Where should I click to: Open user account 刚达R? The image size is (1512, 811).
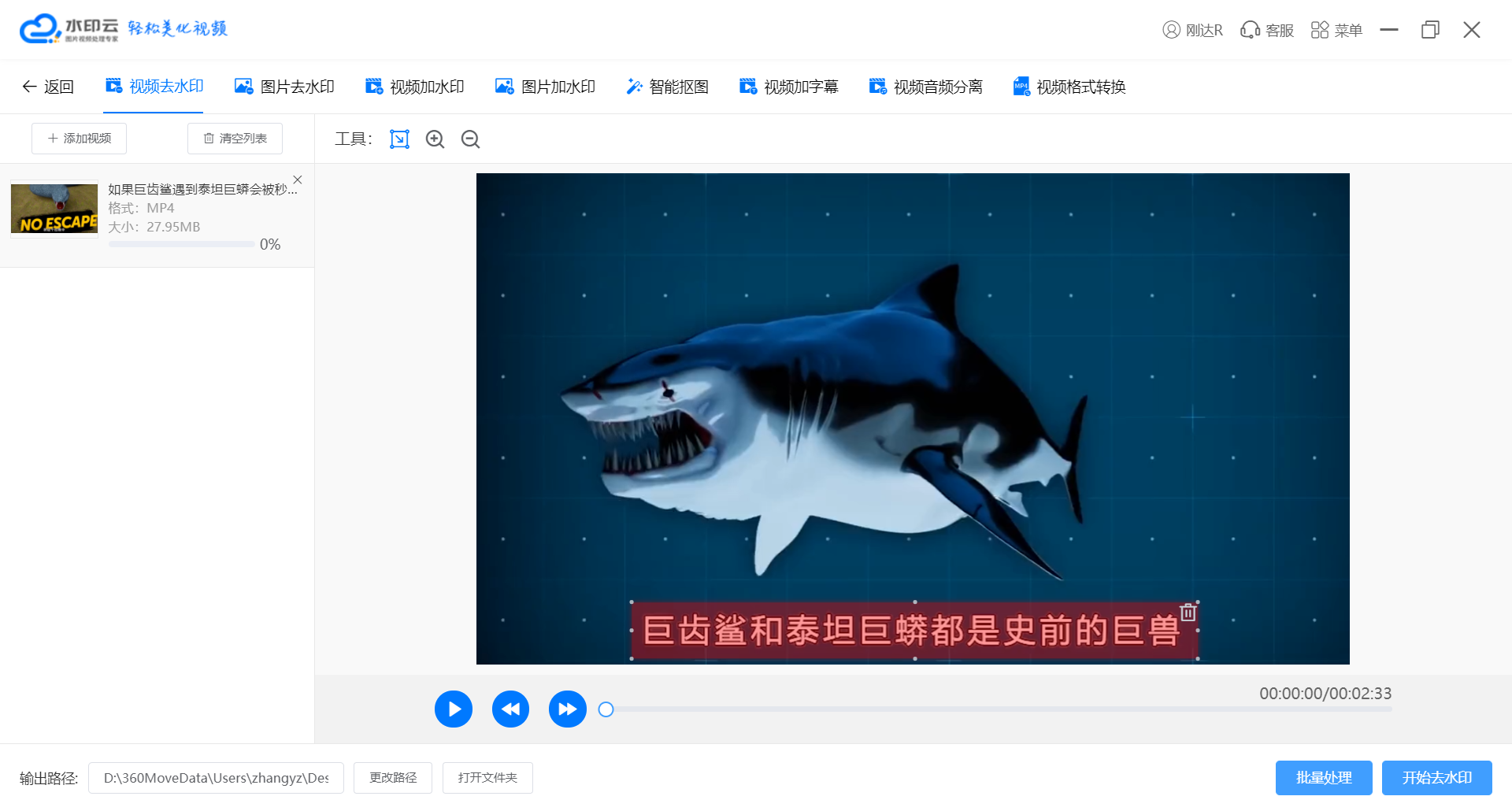pos(1192,30)
